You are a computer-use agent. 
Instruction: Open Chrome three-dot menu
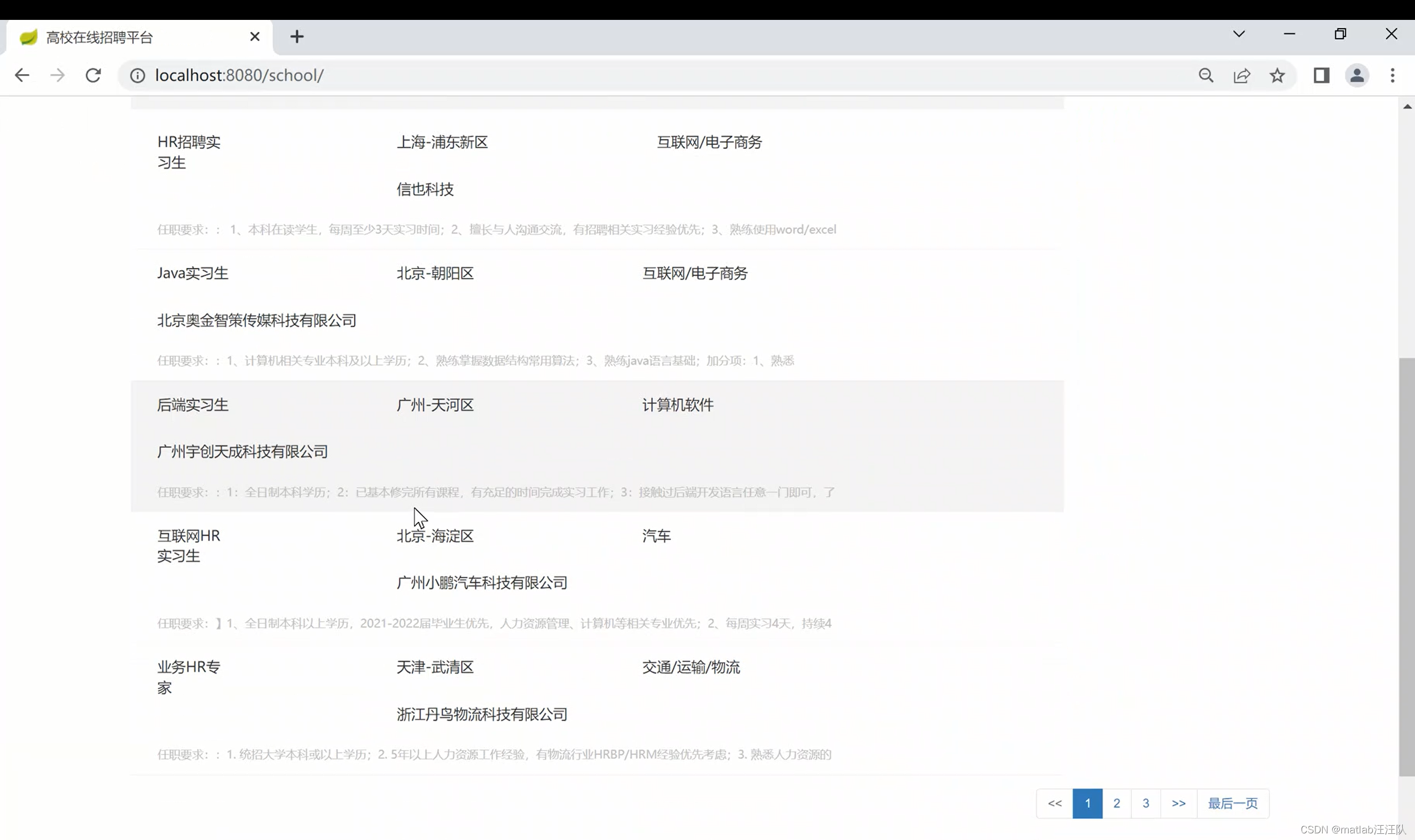pos(1392,75)
